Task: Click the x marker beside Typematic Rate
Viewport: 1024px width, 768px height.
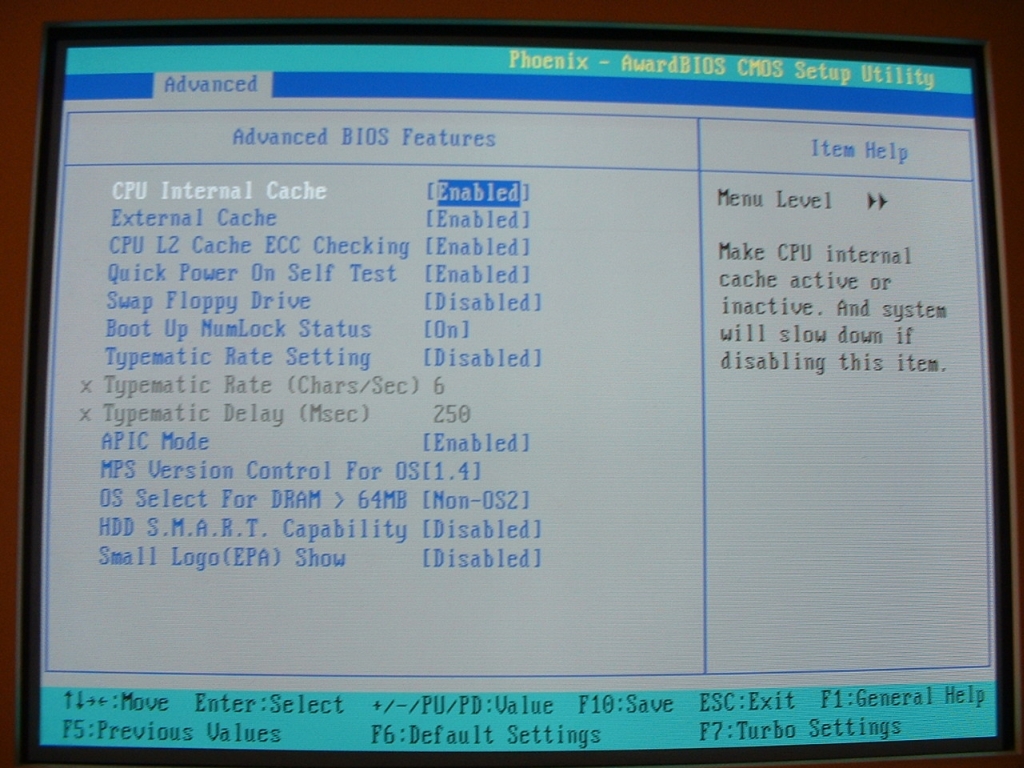Action: (86, 387)
